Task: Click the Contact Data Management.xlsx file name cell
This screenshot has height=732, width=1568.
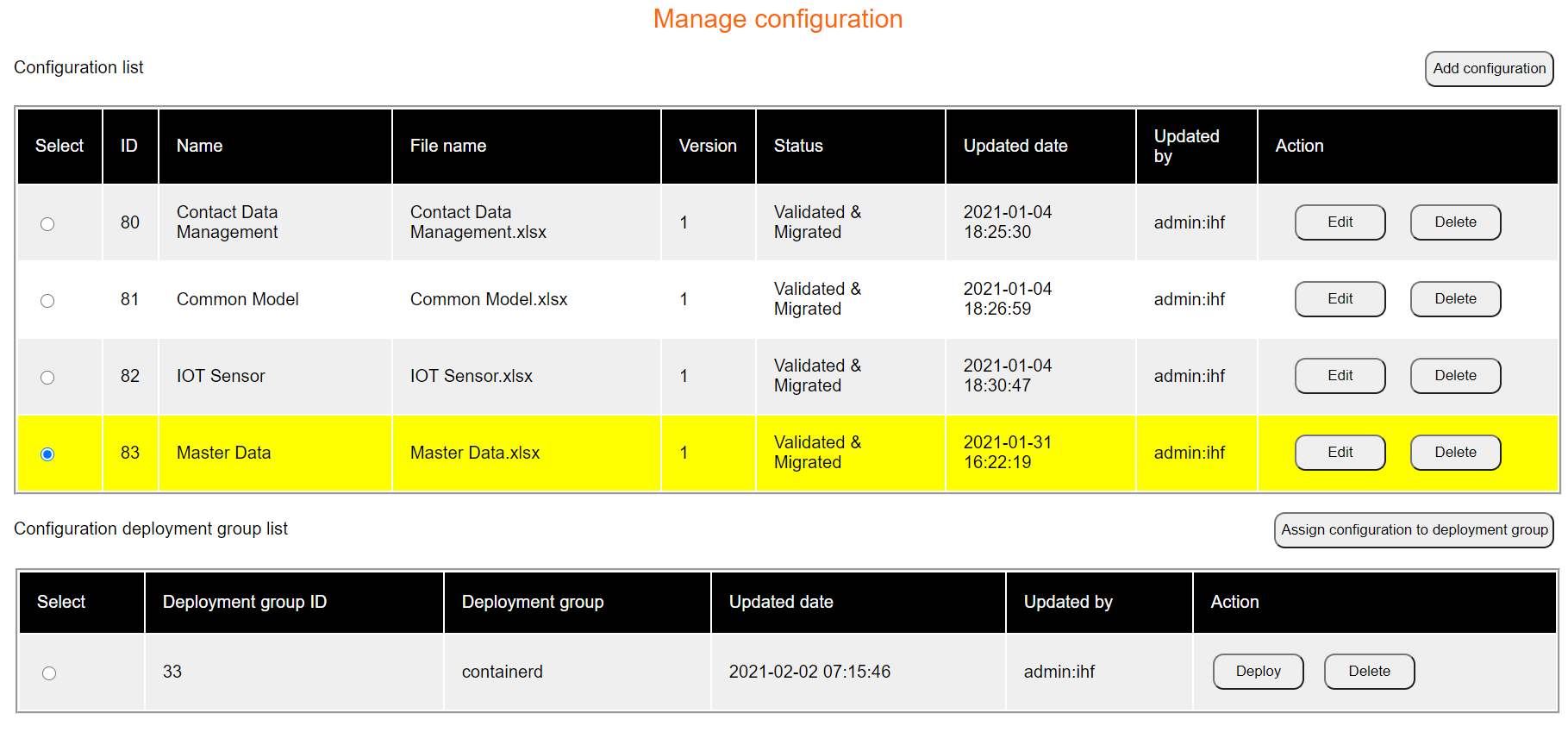Action: click(526, 222)
